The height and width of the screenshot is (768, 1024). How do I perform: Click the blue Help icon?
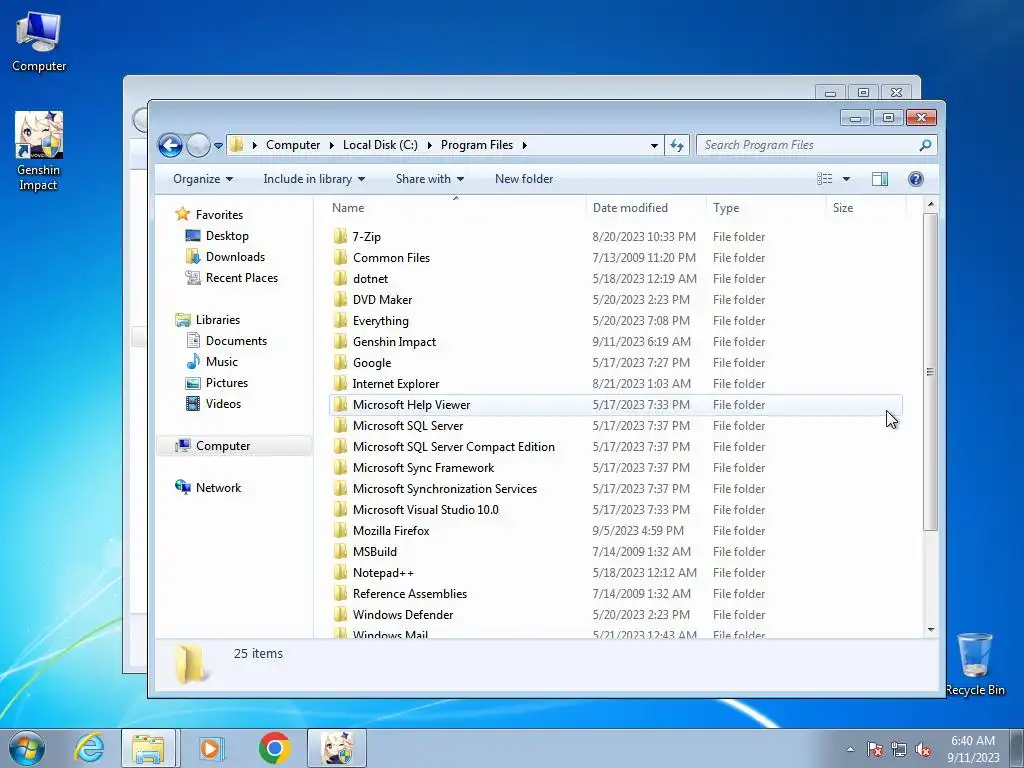[916, 179]
